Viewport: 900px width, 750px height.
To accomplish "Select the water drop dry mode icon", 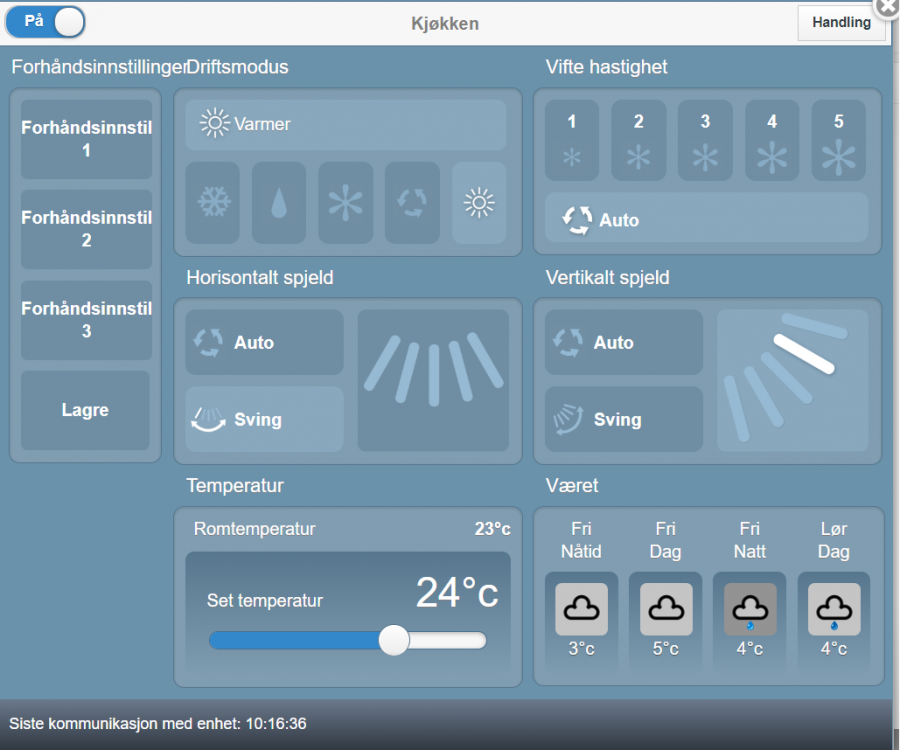I will 279,203.
